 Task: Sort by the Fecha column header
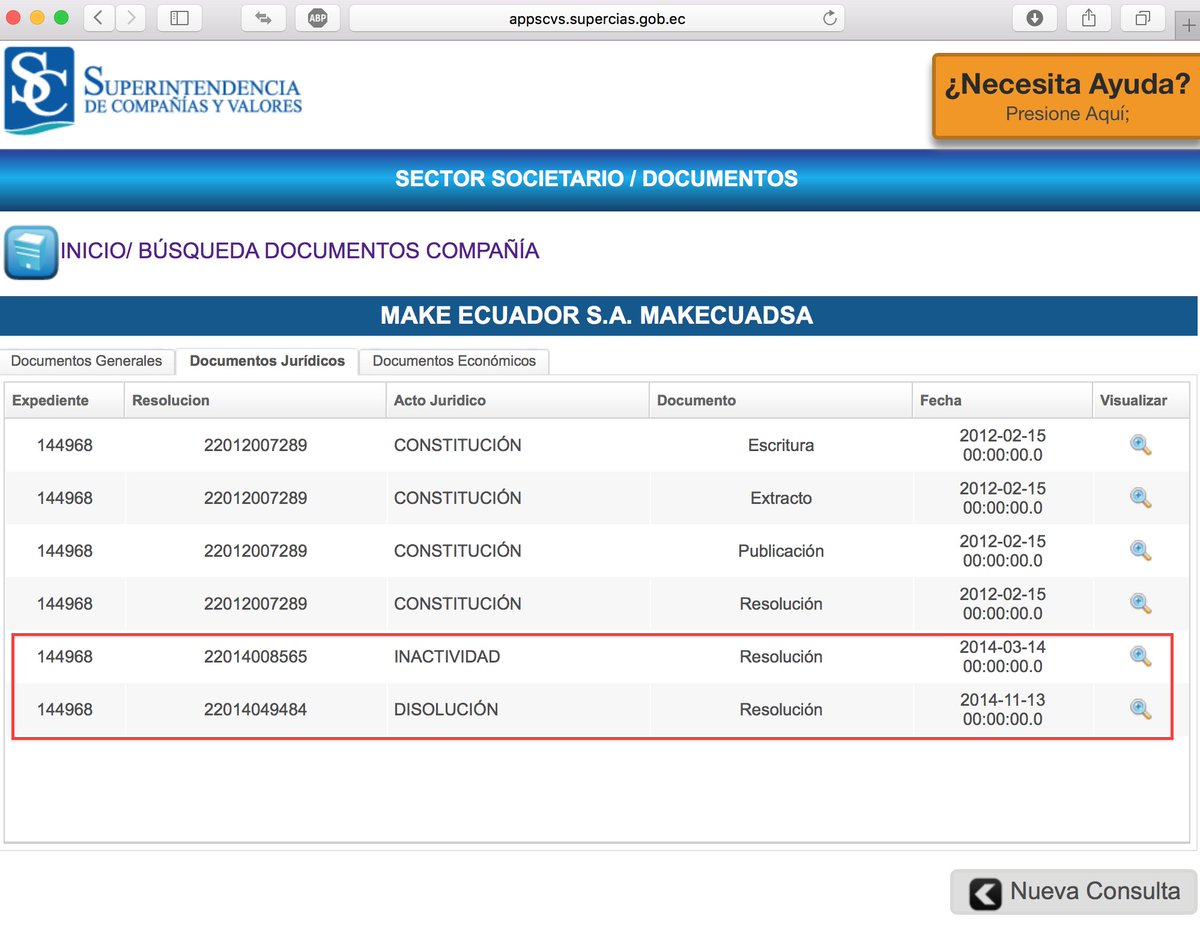point(1002,400)
